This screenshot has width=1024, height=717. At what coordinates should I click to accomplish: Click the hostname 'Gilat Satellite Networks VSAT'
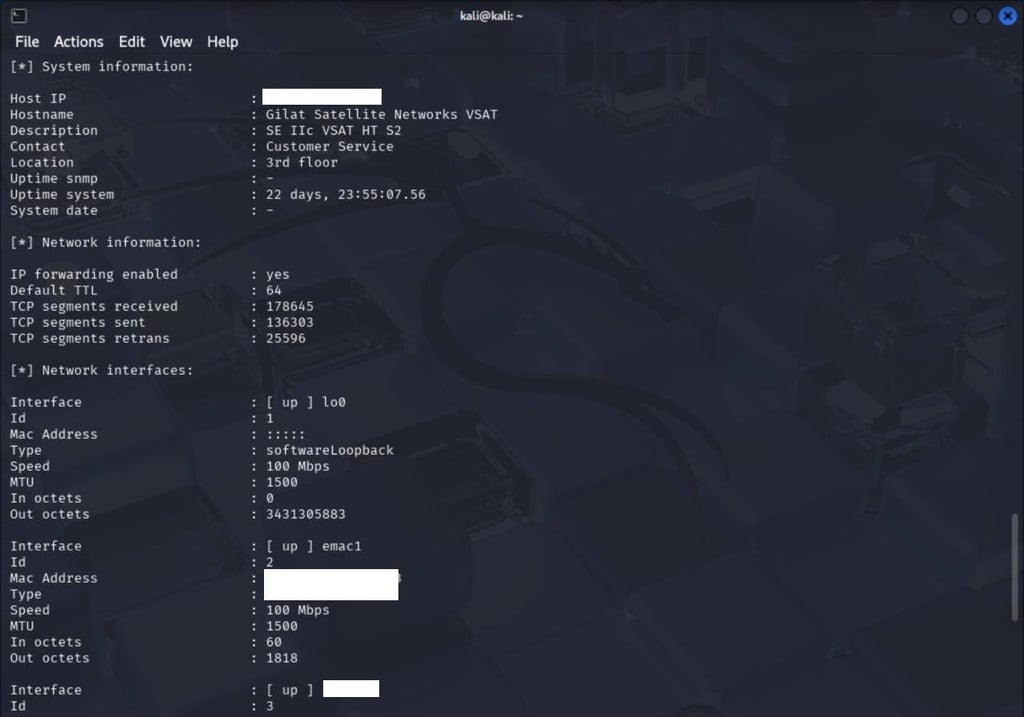381,114
